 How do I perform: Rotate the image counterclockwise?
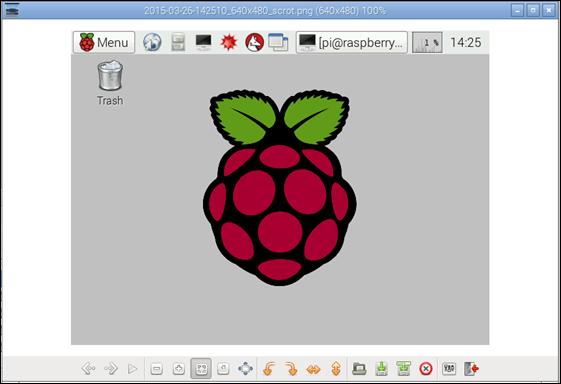[x=269, y=369]
